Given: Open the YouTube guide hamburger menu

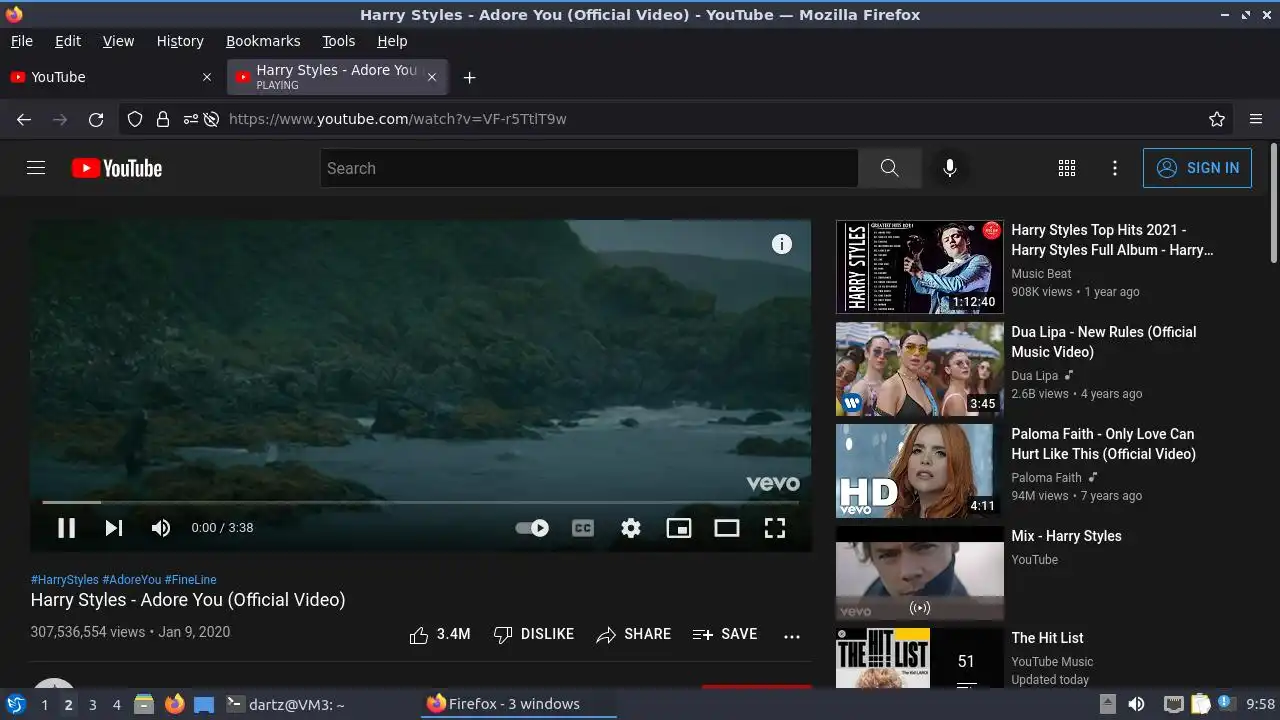Looking at the screenshot, I should point(36,168).
